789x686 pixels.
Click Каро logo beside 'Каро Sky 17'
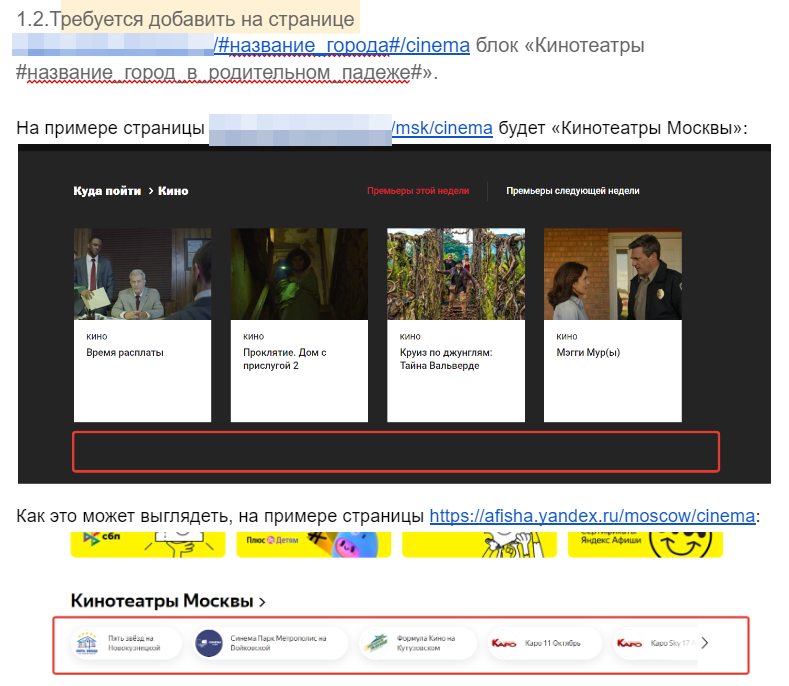[x=629, y=643]
